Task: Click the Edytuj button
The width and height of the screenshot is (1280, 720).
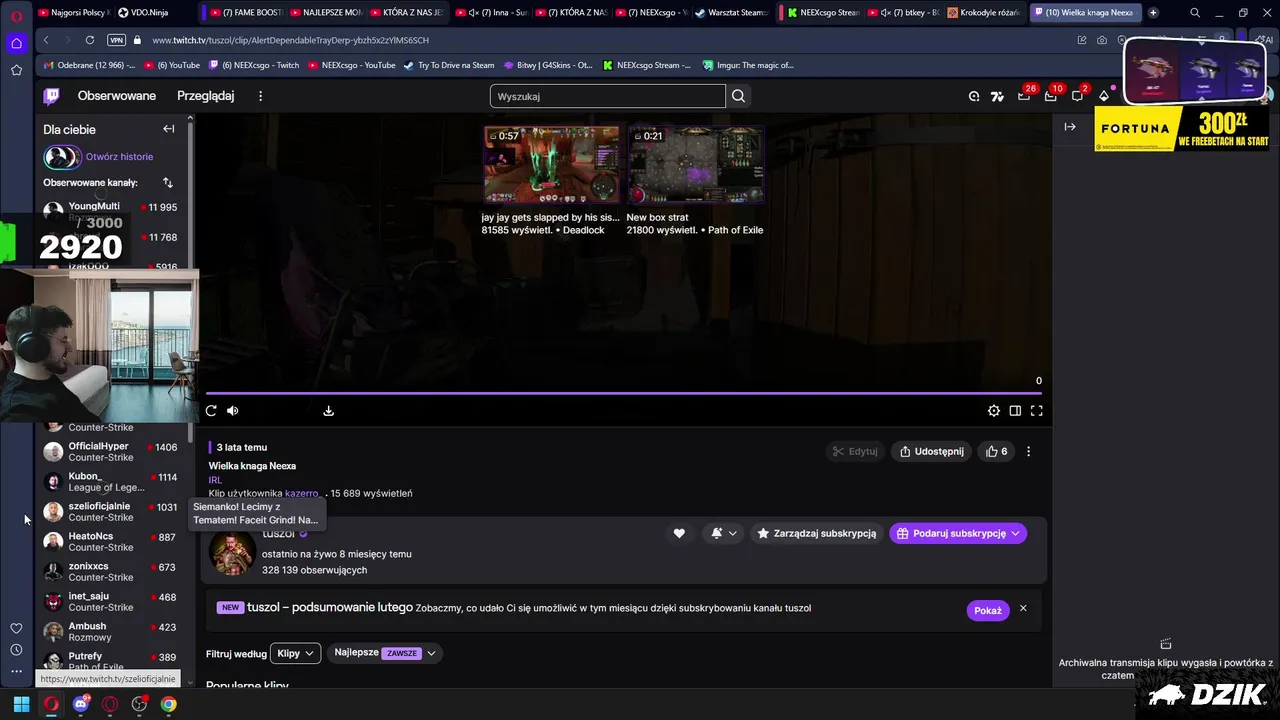Action: point(854,451)
